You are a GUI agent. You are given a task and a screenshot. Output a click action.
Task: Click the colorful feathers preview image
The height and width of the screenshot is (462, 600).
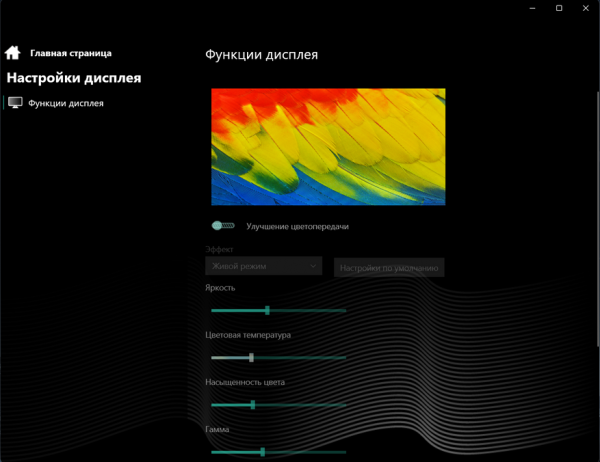coord(328,147)
